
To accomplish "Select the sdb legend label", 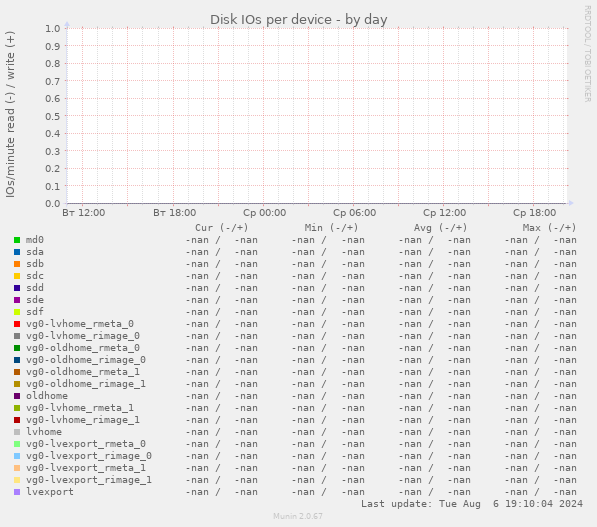I will point(35,264).
